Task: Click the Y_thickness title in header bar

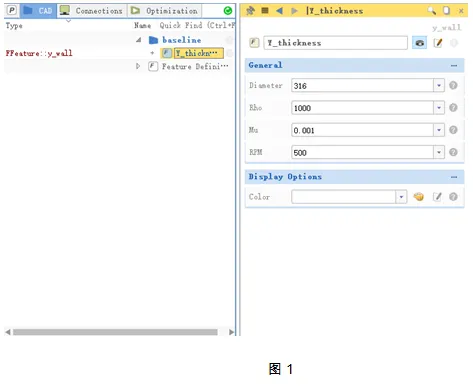Action: coord(336,11)
